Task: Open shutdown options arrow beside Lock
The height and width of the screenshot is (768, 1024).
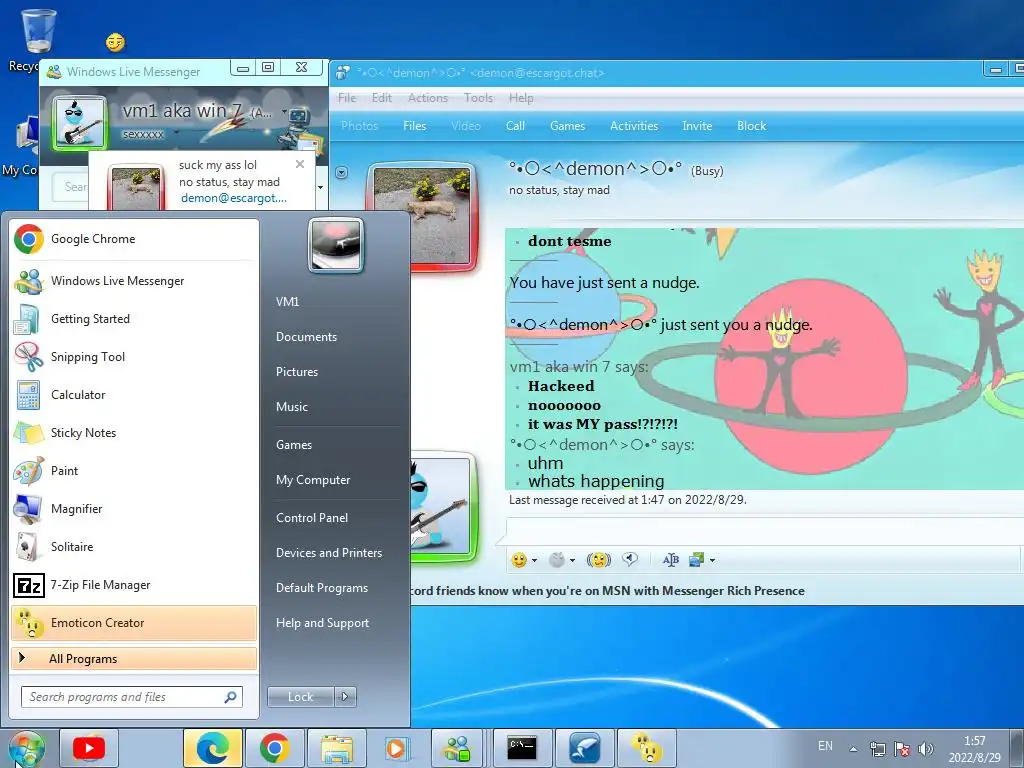Action: [345, 697]
